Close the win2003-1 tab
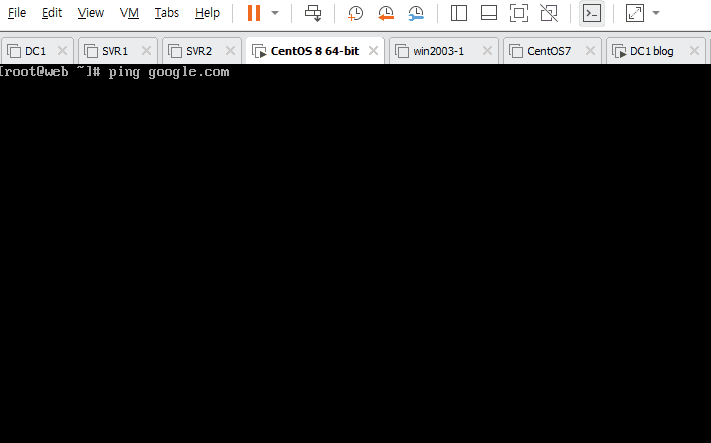Image resolution: width=711 pixels, height=443 pixels. pos(487,51)
